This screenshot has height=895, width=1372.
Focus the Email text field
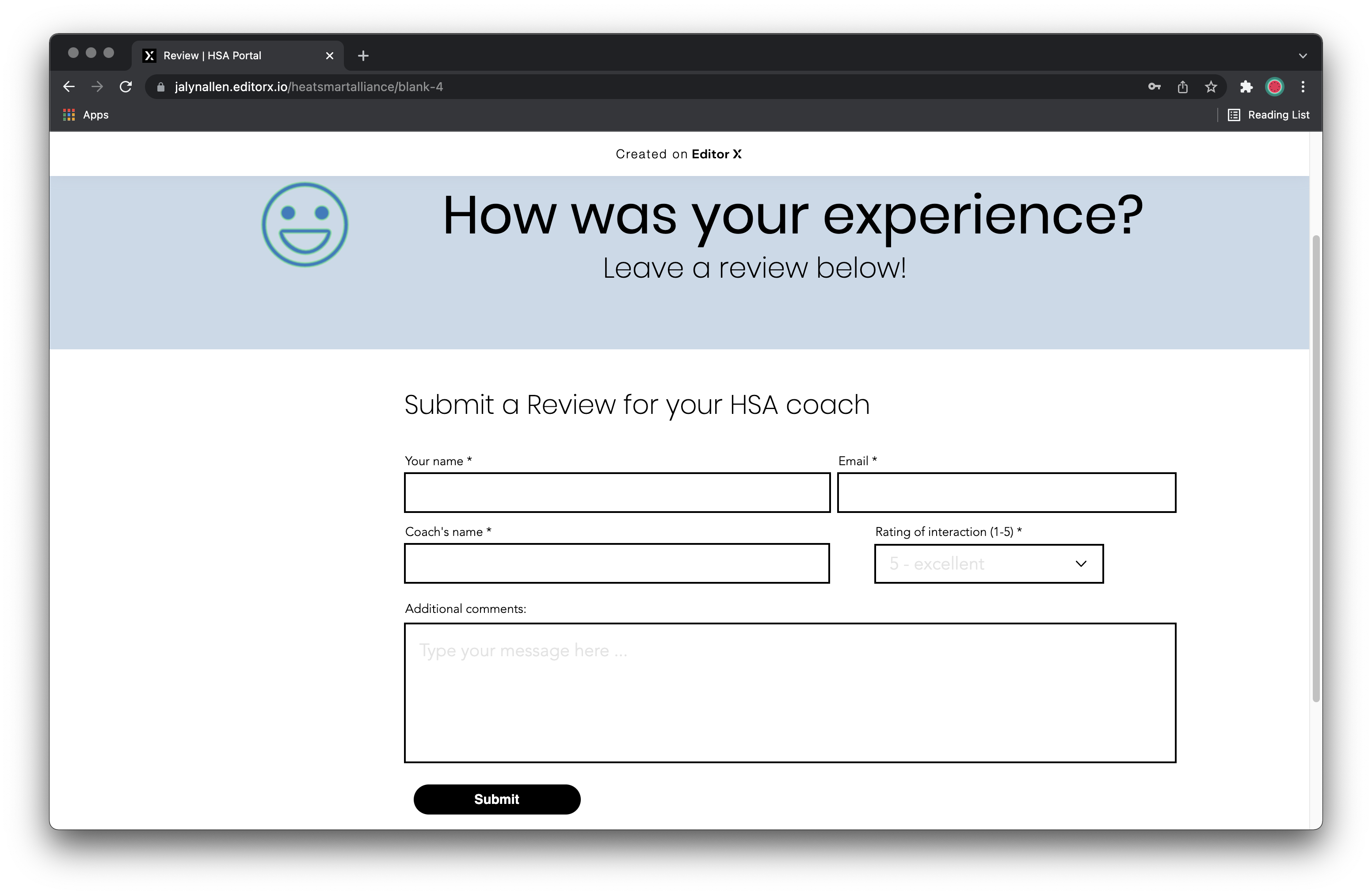tap(1006, 493)
